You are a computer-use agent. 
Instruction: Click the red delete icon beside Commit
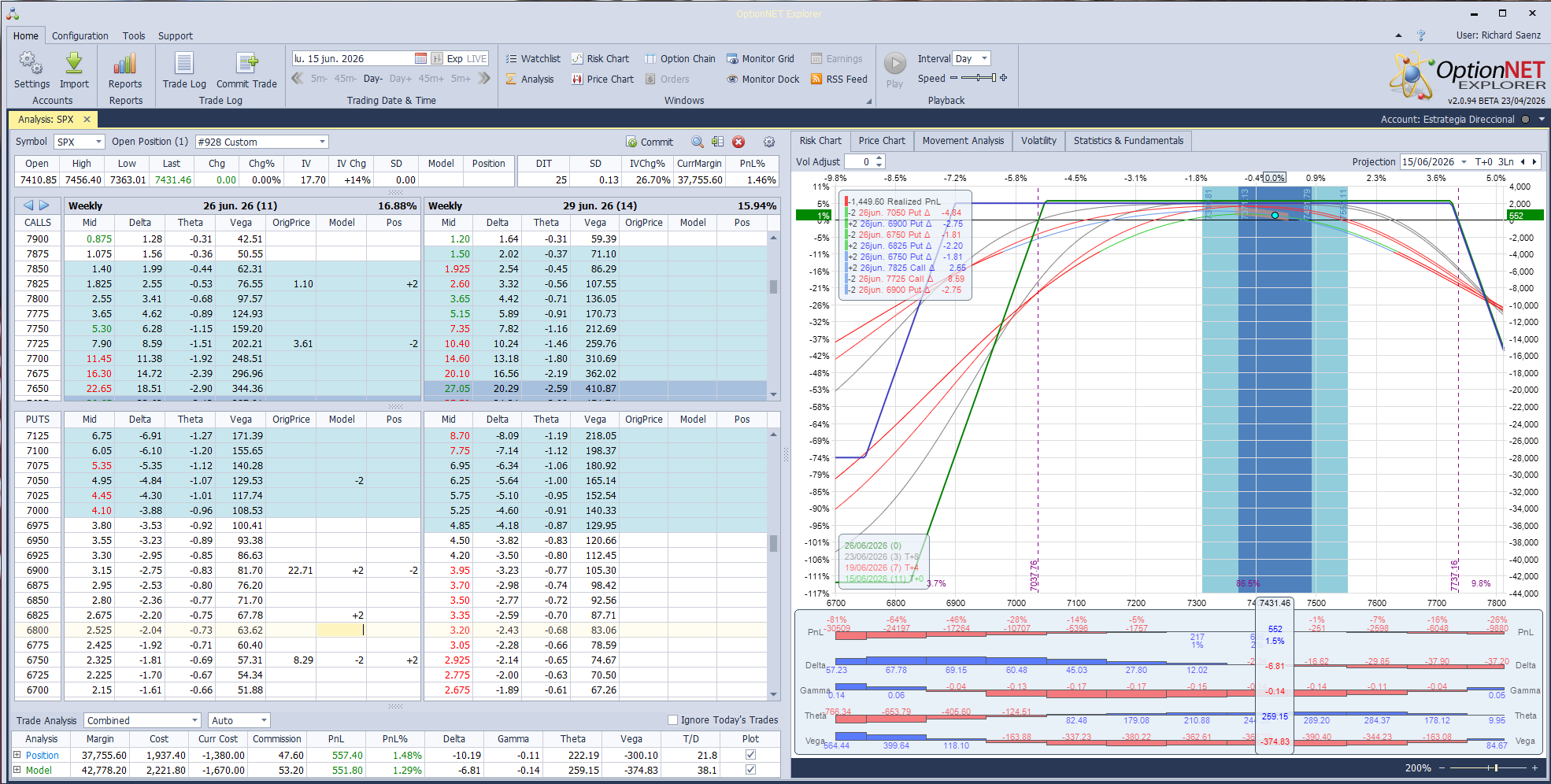[x=738, y=142]
